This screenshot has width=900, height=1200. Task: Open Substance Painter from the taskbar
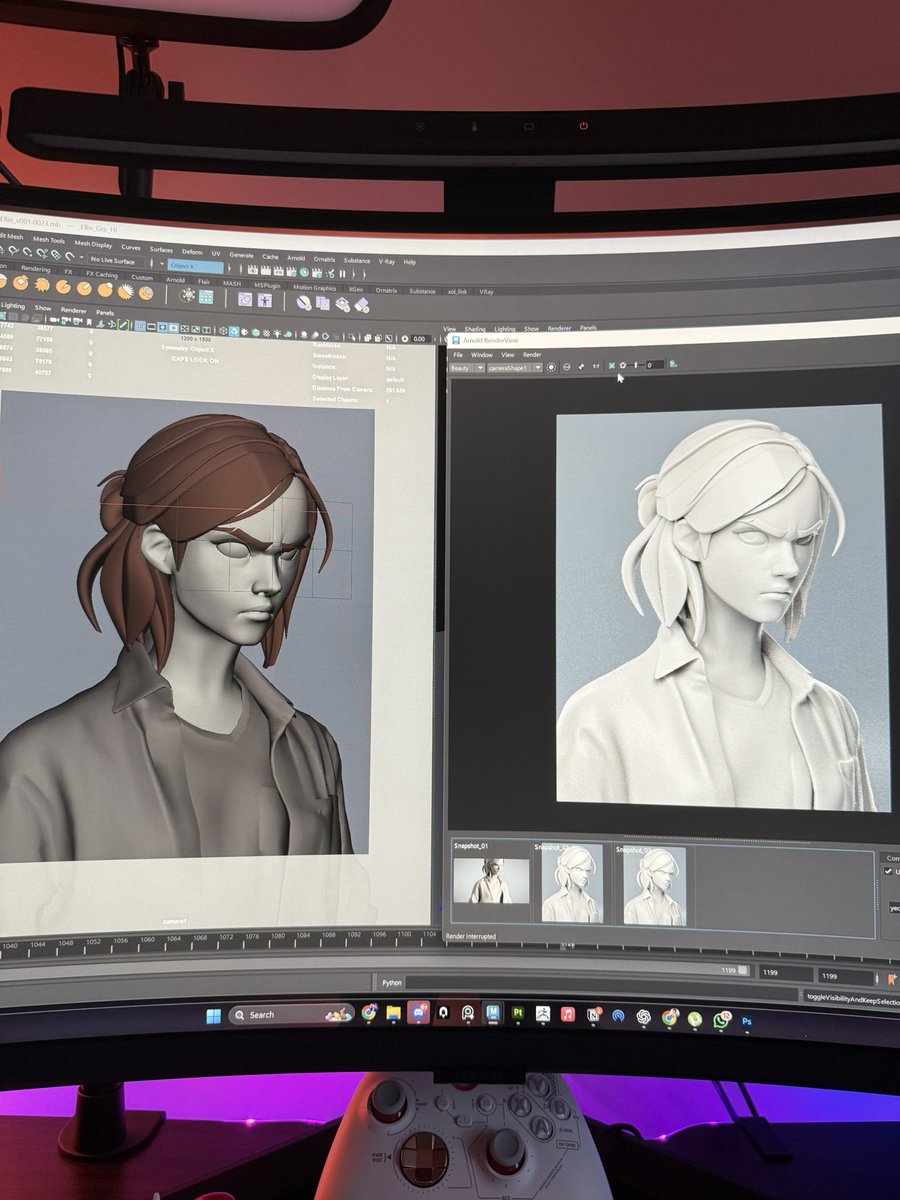[518, 1012]
